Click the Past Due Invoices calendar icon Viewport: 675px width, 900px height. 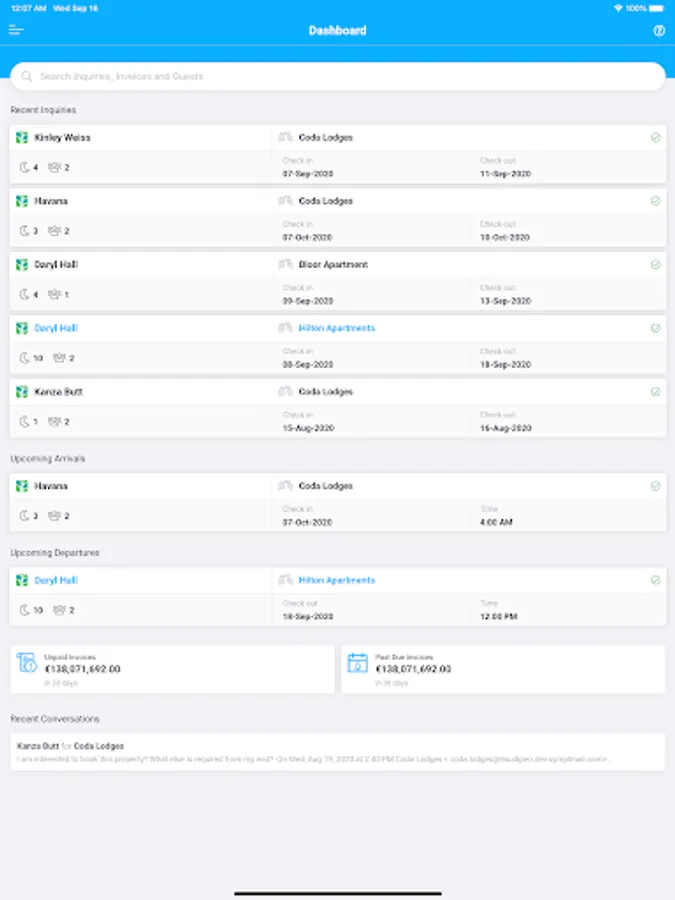point(357,662)
